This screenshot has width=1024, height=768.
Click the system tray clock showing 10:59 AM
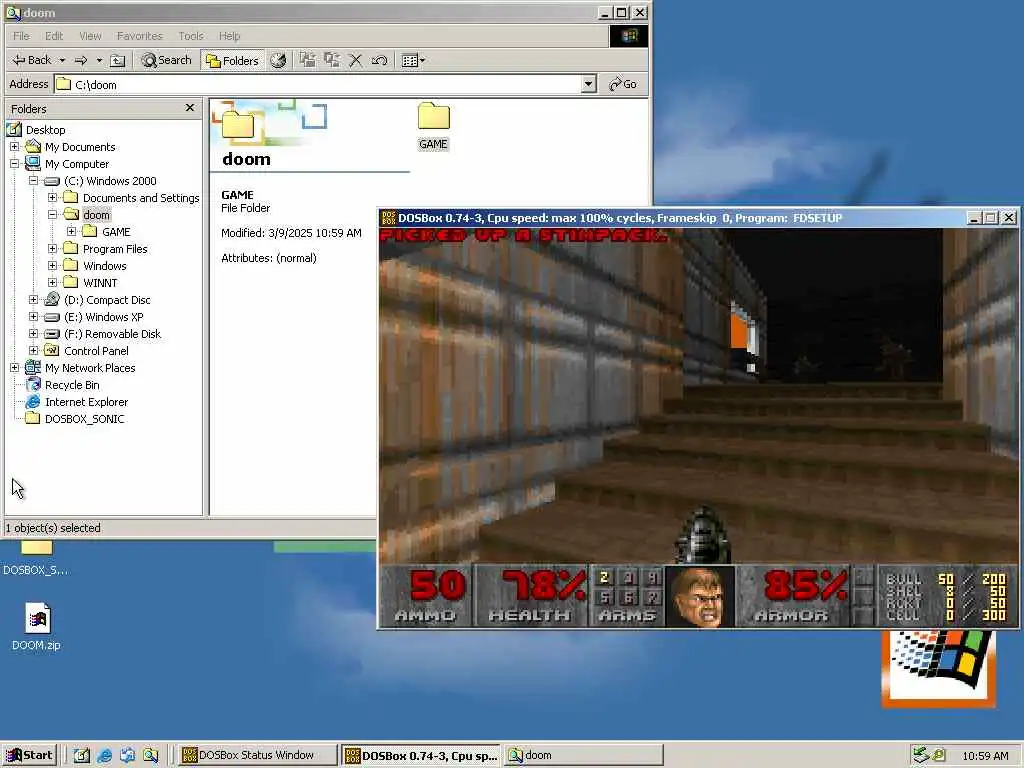pos(985,756)
